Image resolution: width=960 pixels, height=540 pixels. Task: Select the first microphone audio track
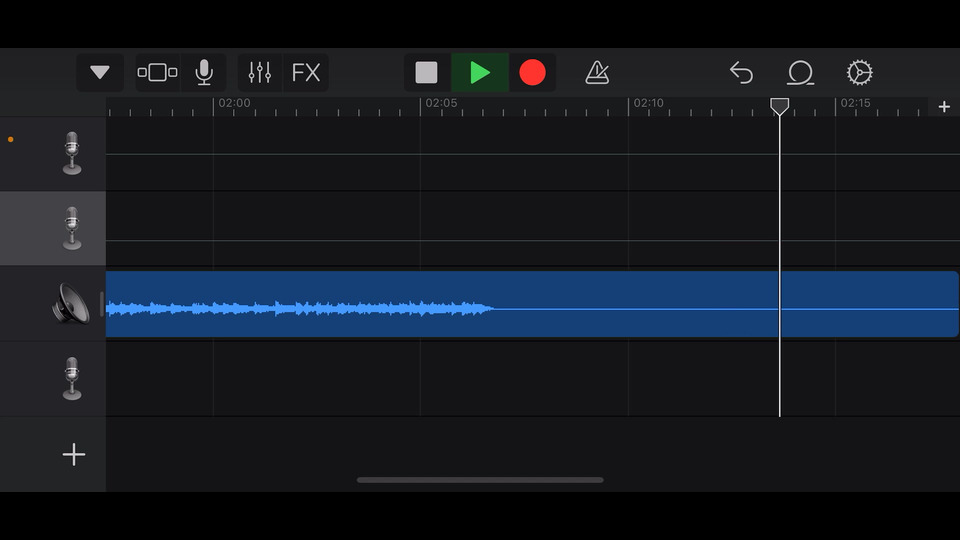71,153
